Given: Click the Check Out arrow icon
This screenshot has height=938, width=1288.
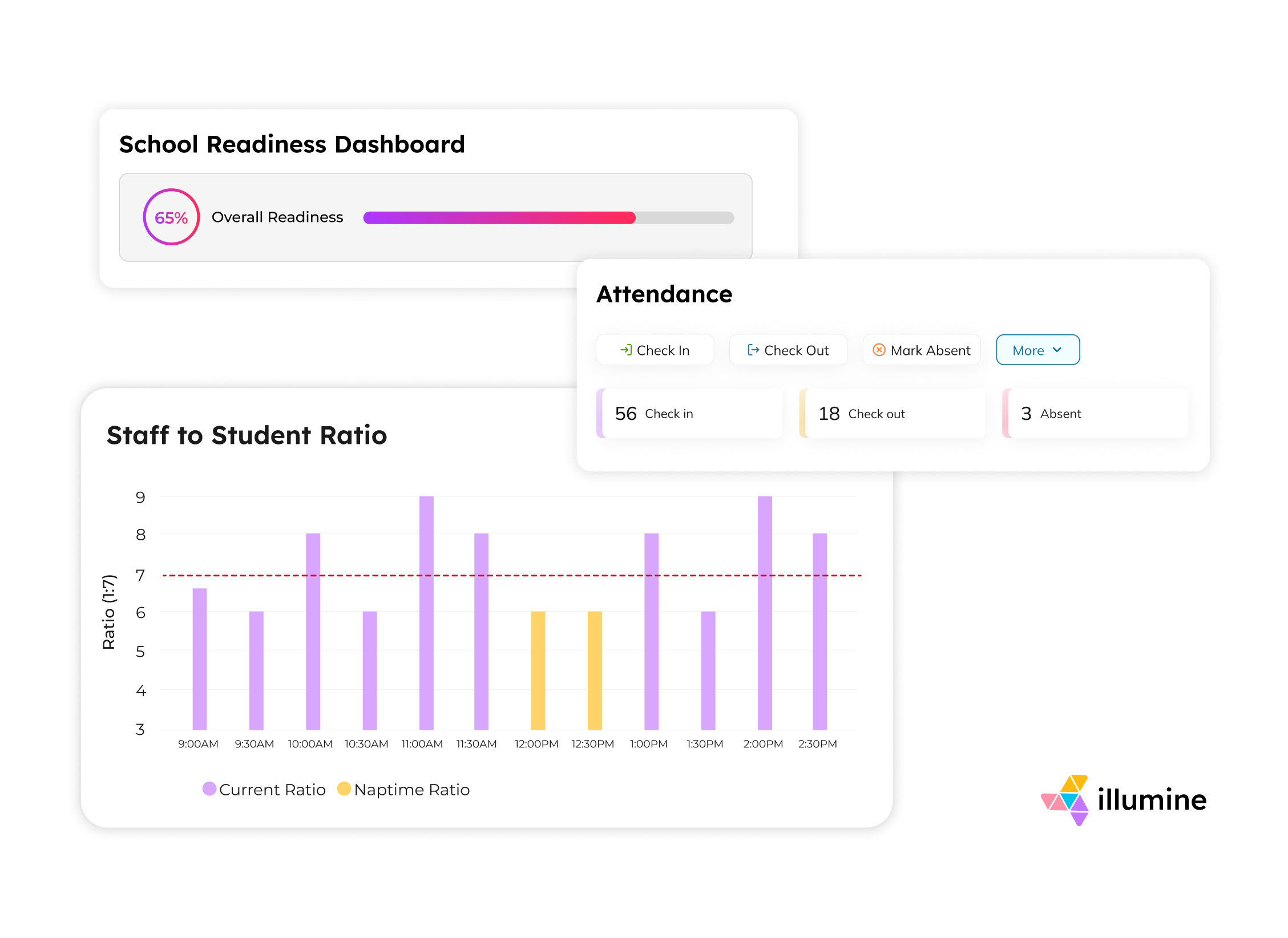Looking at the screenshot, I should point(753,350).
